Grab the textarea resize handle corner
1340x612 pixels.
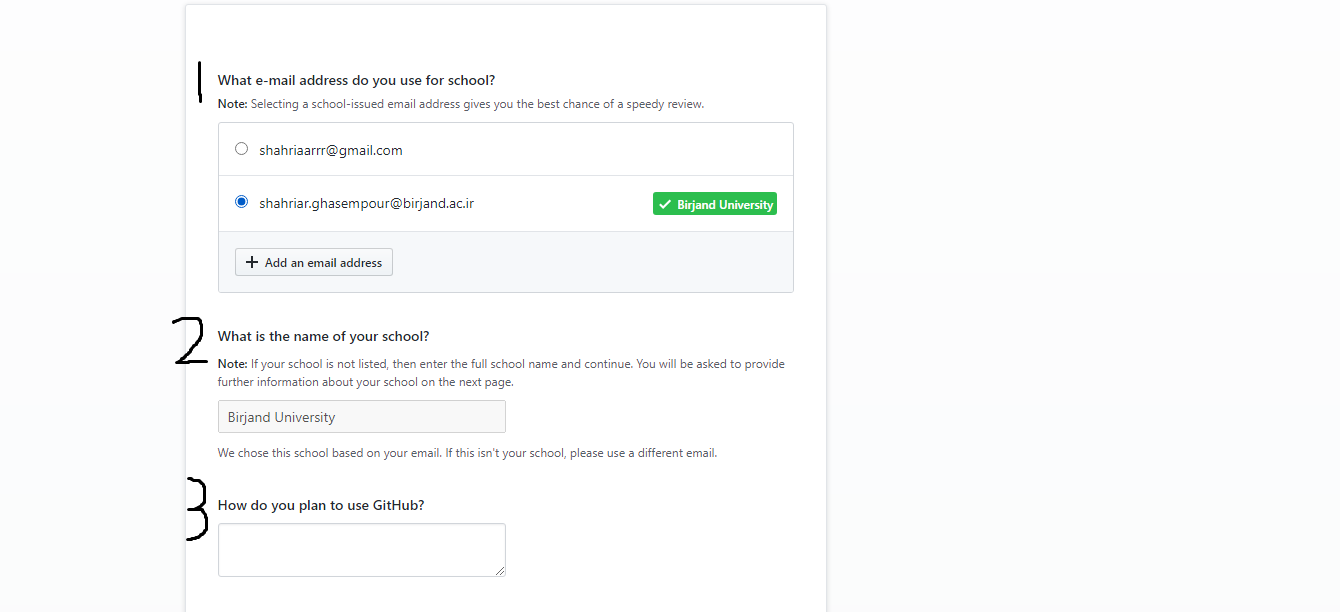500,571
